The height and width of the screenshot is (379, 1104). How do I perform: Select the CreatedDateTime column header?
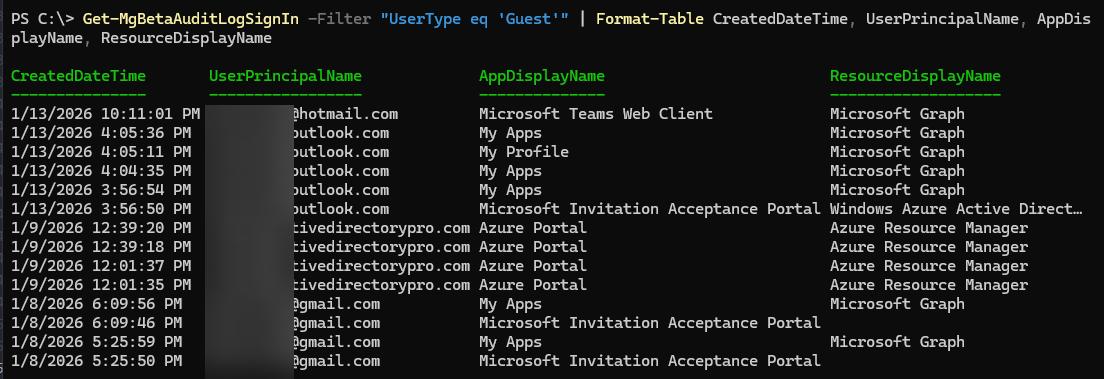[78, 76]
